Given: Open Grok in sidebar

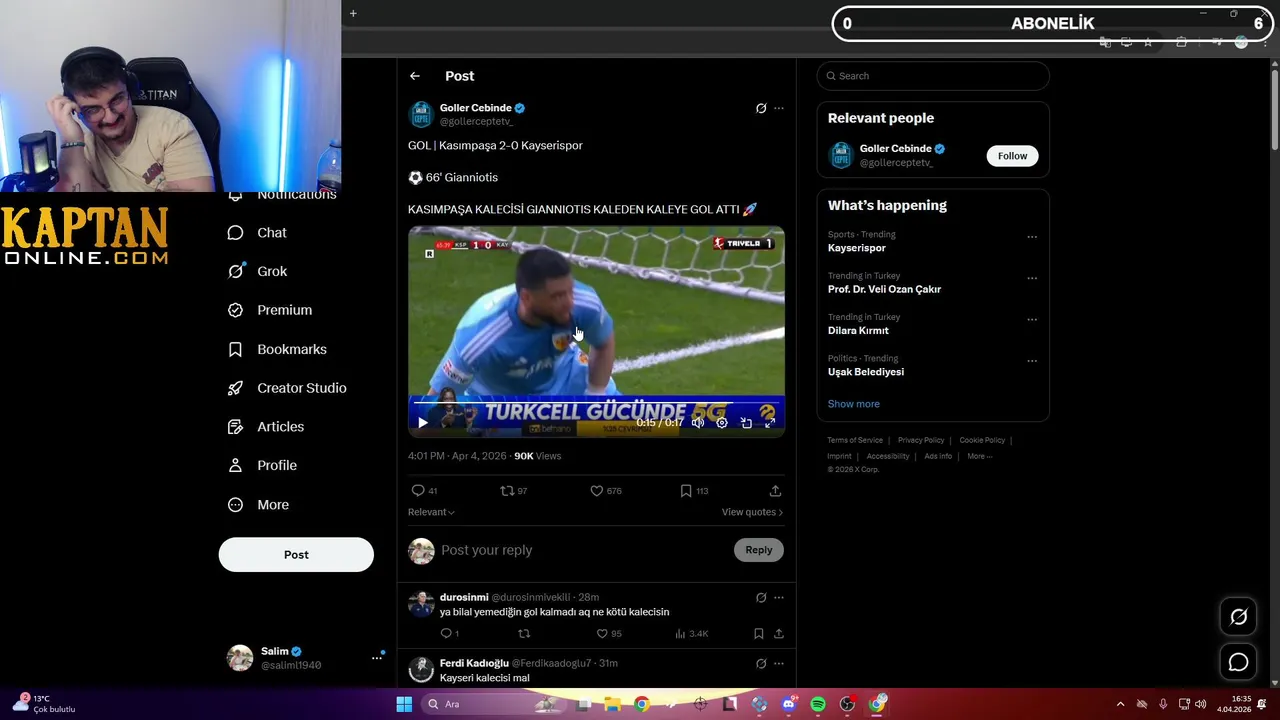Looking at the screenshot, I should (x=257, y=271).
